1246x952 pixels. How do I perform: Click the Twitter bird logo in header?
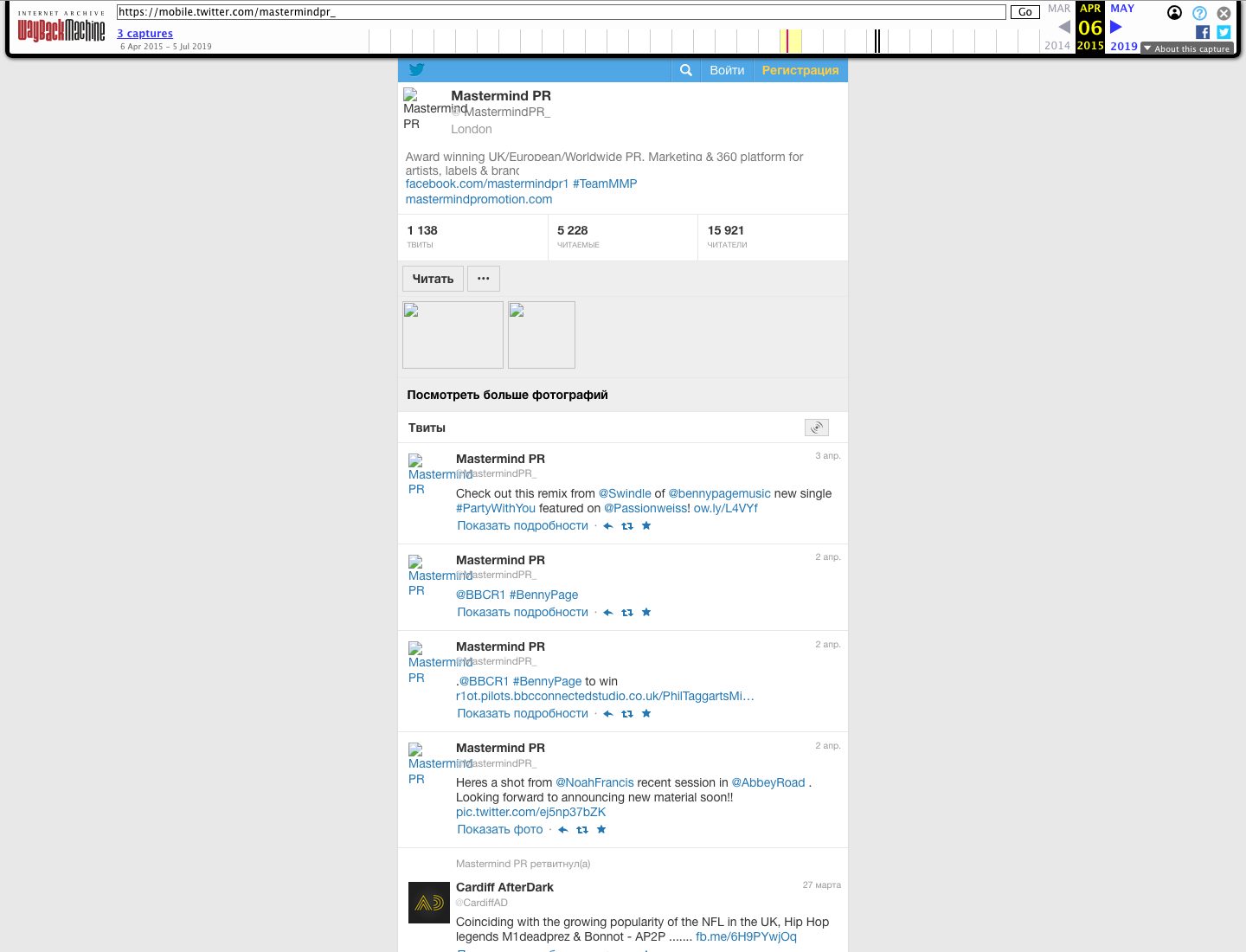(x=416, y=70)
